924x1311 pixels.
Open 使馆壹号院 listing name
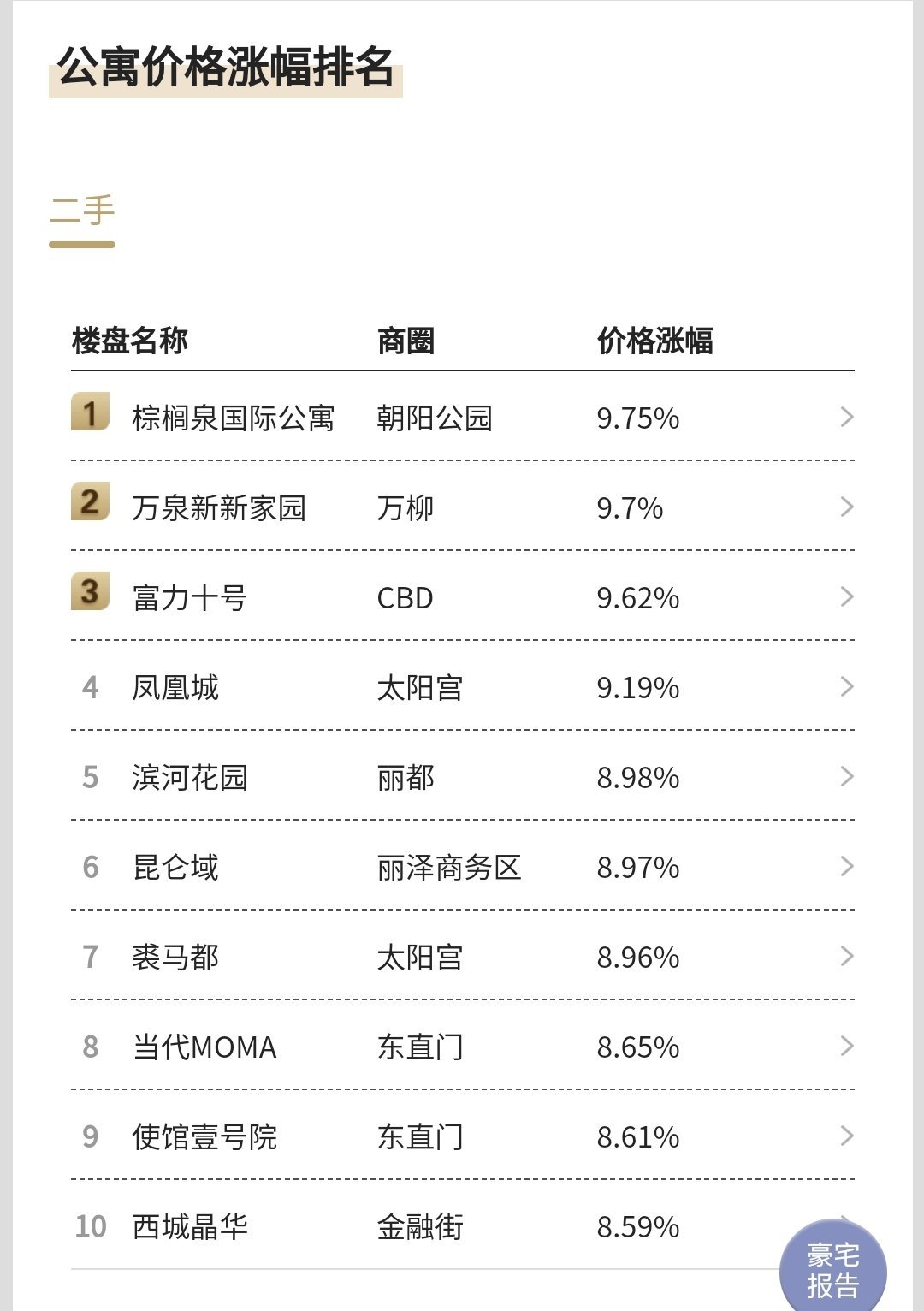coord(204,1136)
